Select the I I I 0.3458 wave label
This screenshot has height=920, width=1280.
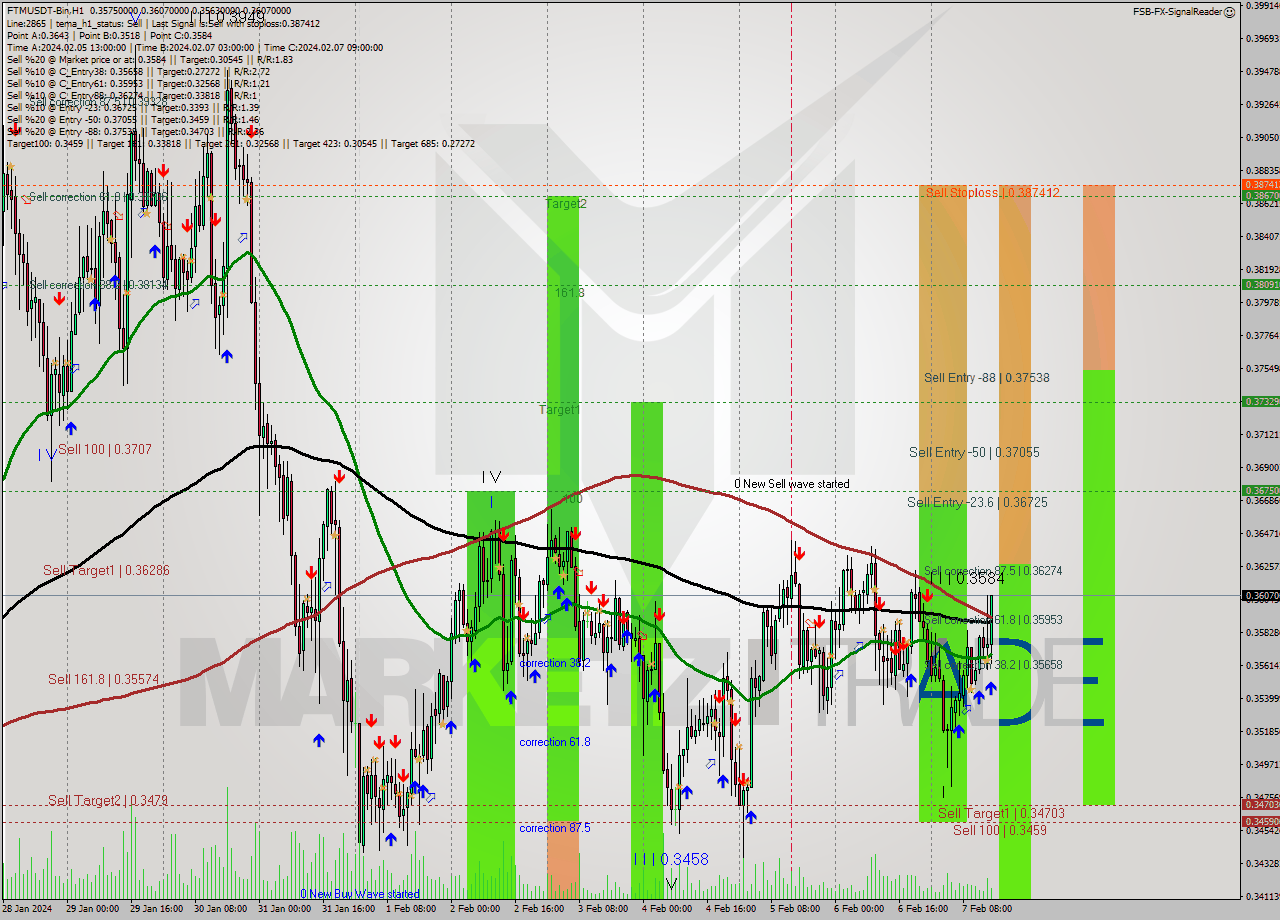pyautogui.click(x=671, y=860)
